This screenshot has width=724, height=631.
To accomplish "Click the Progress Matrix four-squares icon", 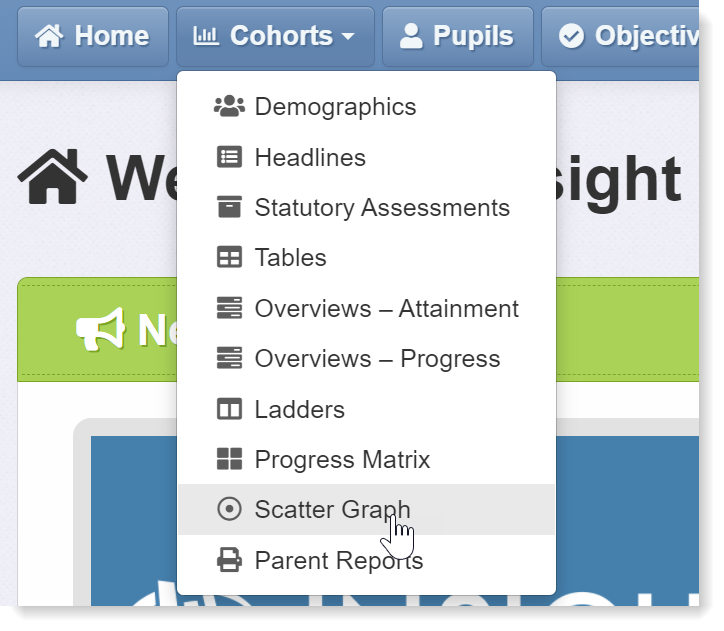I will [229, 459].
